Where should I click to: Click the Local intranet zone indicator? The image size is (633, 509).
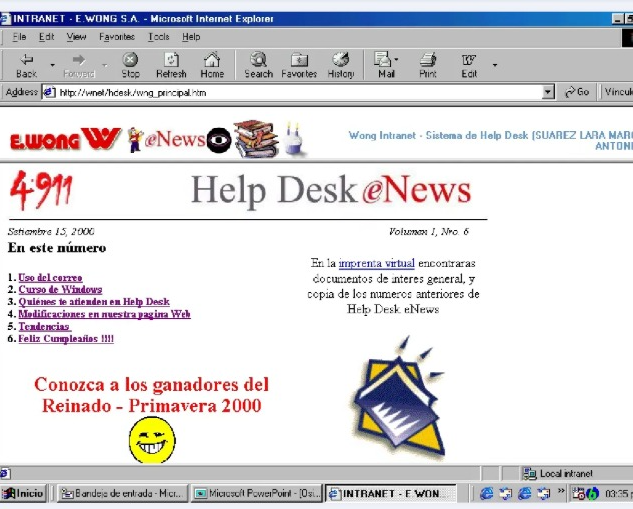tap(559, 473)
